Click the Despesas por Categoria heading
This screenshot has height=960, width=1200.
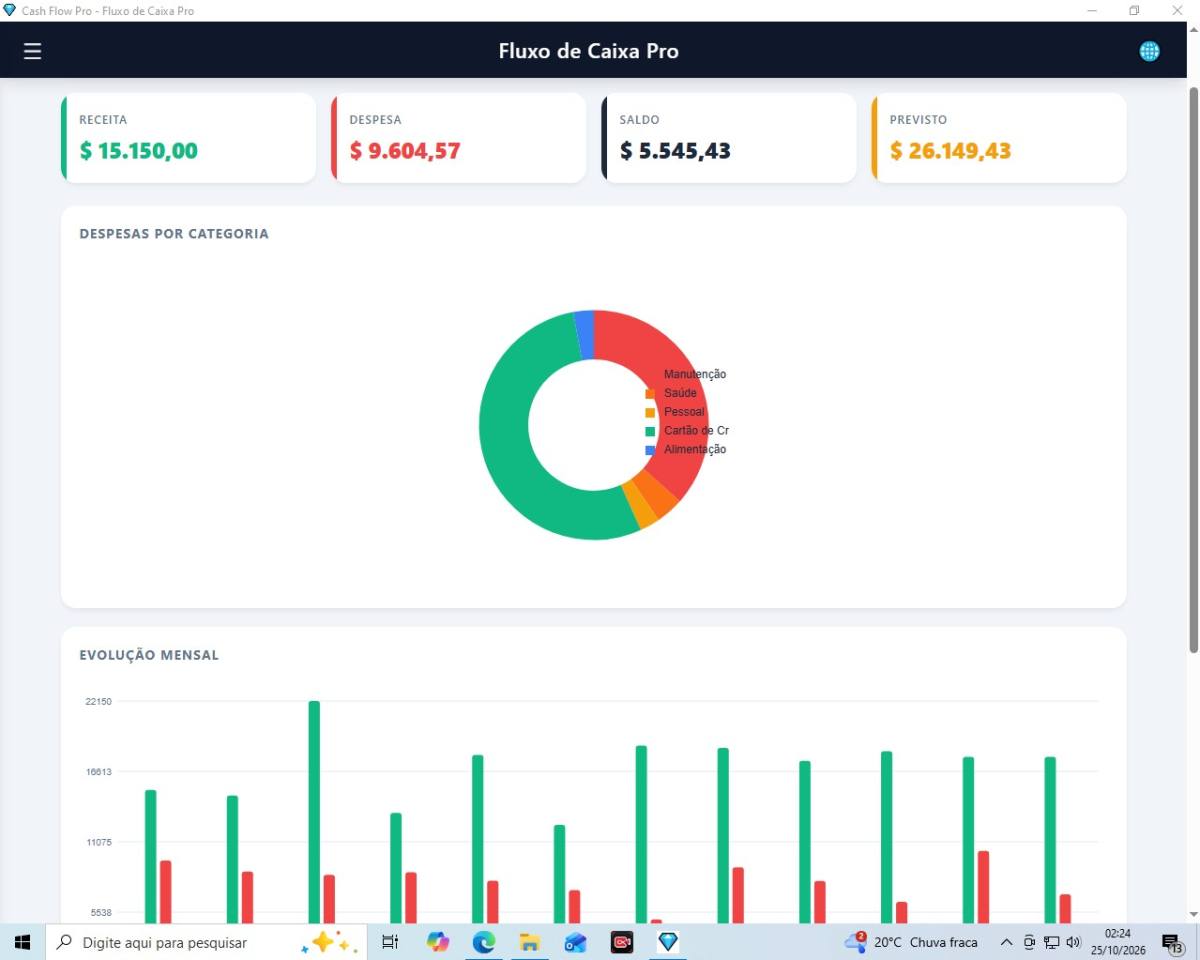[174, 234]
